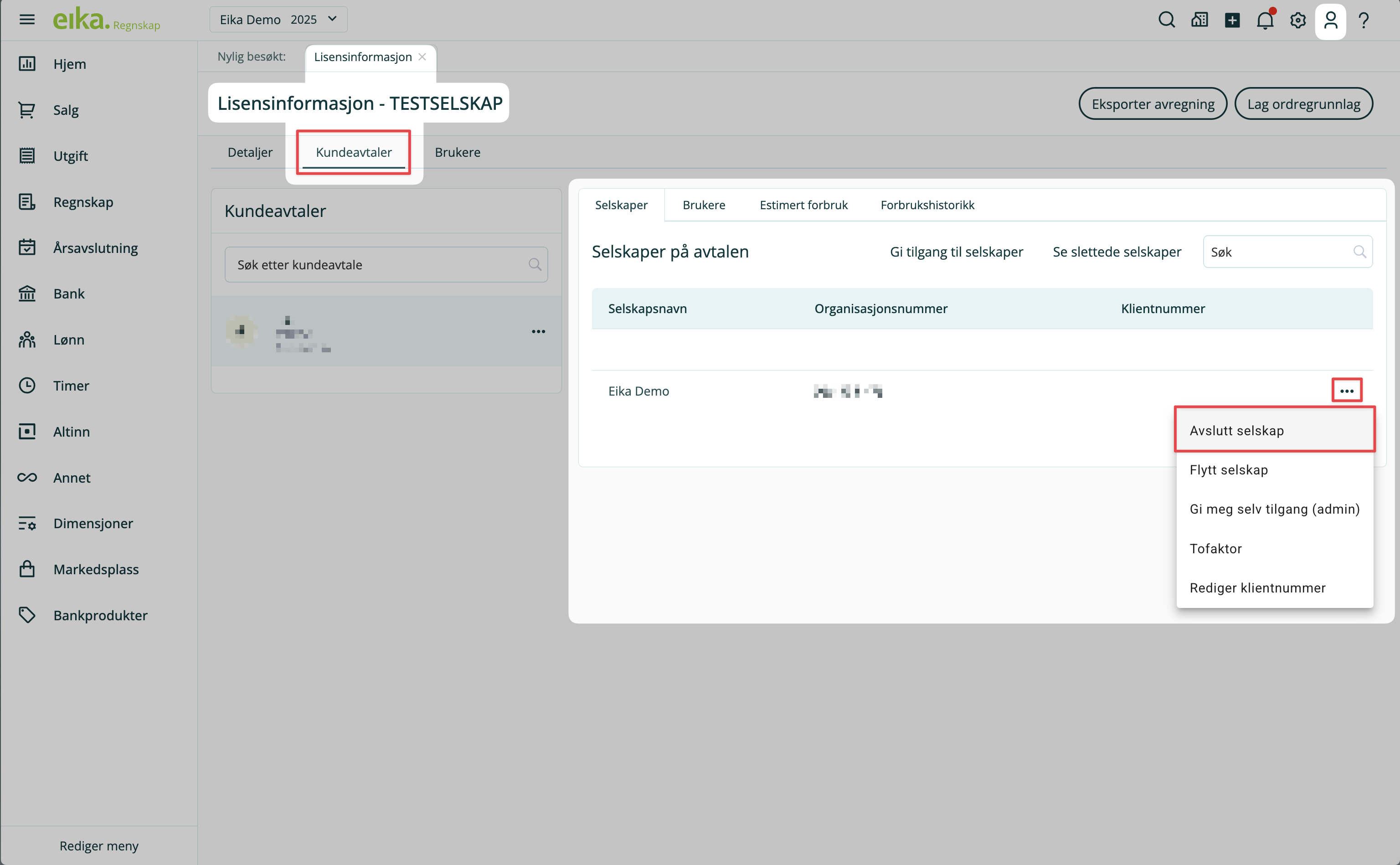Focus the Søk company search field

click(x=1287, y=252)
